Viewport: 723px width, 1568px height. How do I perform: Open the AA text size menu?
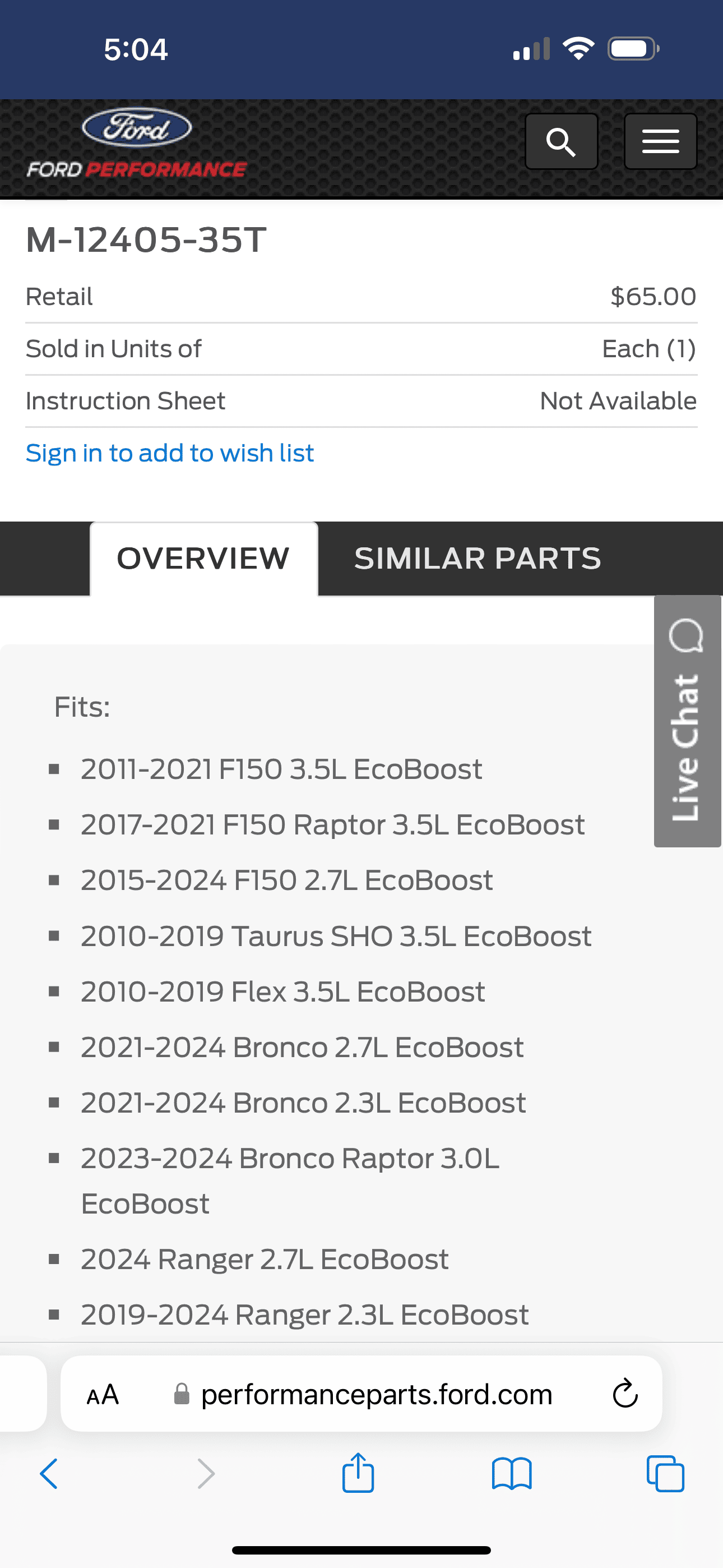[102, 1395]
